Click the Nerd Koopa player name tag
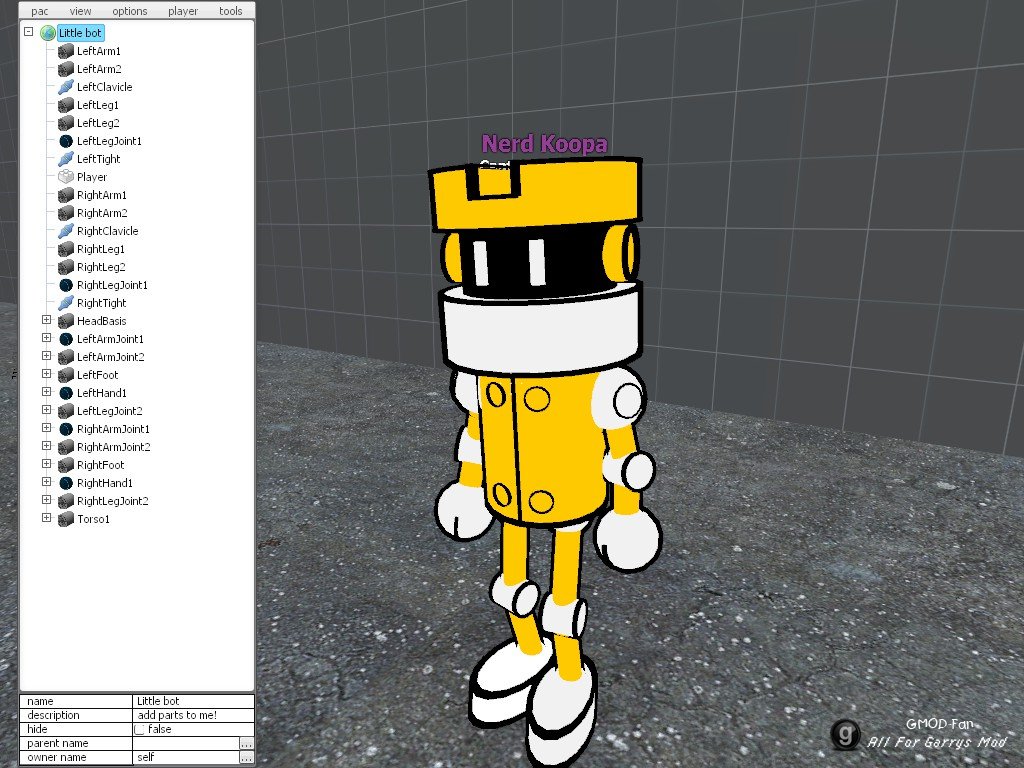The width and height of the screenshot is (1024, 768). tap(545, 144)
